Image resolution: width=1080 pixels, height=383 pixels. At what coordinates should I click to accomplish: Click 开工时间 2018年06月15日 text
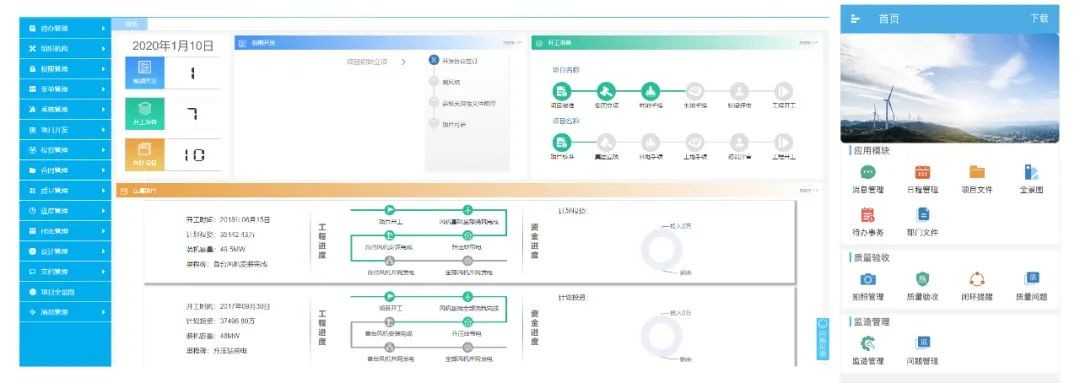[227, 220]
